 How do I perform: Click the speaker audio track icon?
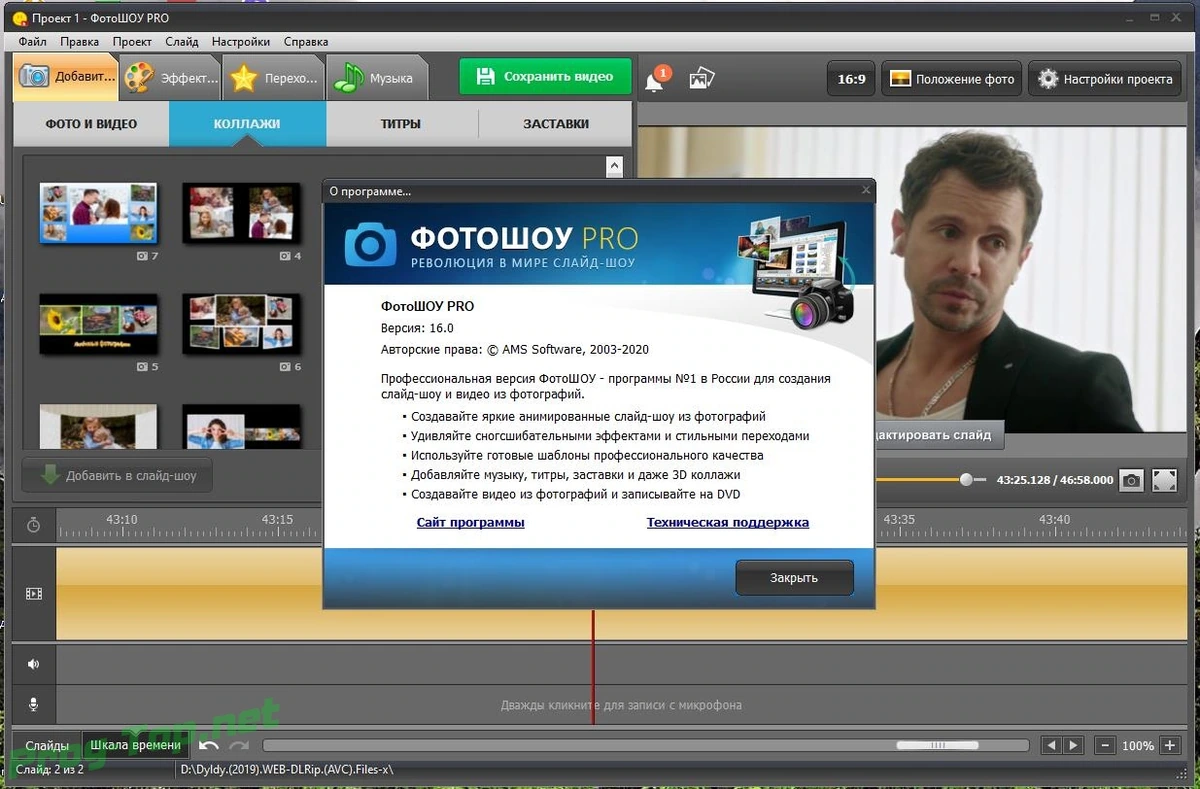click(33, 664)
